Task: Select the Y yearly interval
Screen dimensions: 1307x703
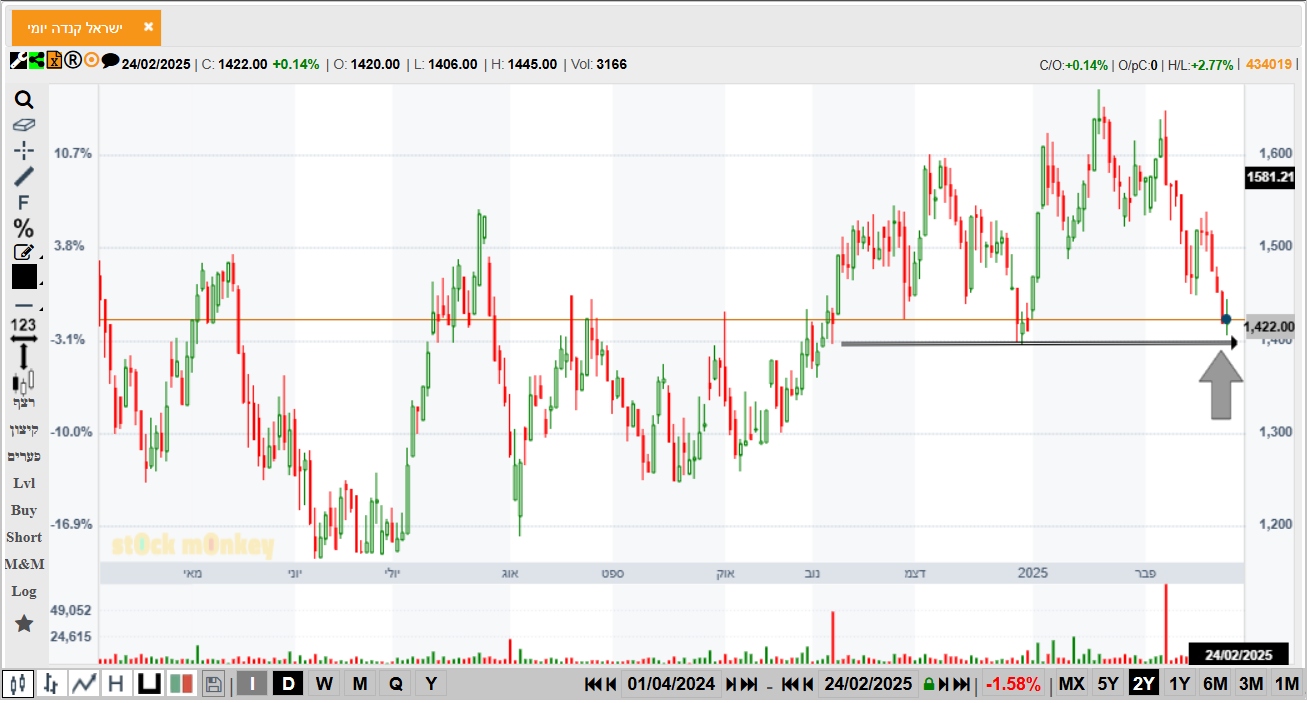Action: tap(431, 684)
